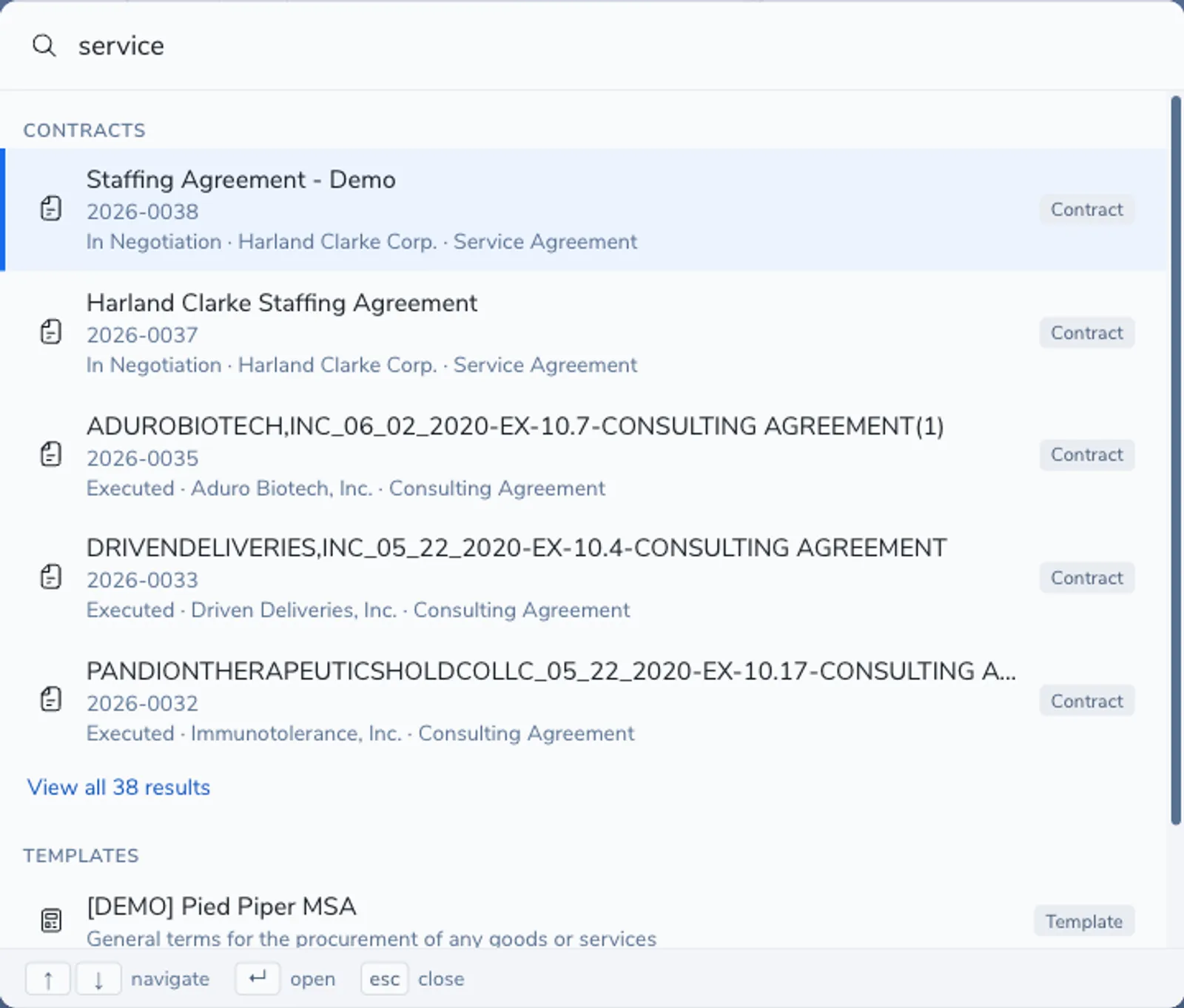This screenshot has width=1184, height=1008.
Task: Click the search field containing 'service'
Action: pos(592,46)
